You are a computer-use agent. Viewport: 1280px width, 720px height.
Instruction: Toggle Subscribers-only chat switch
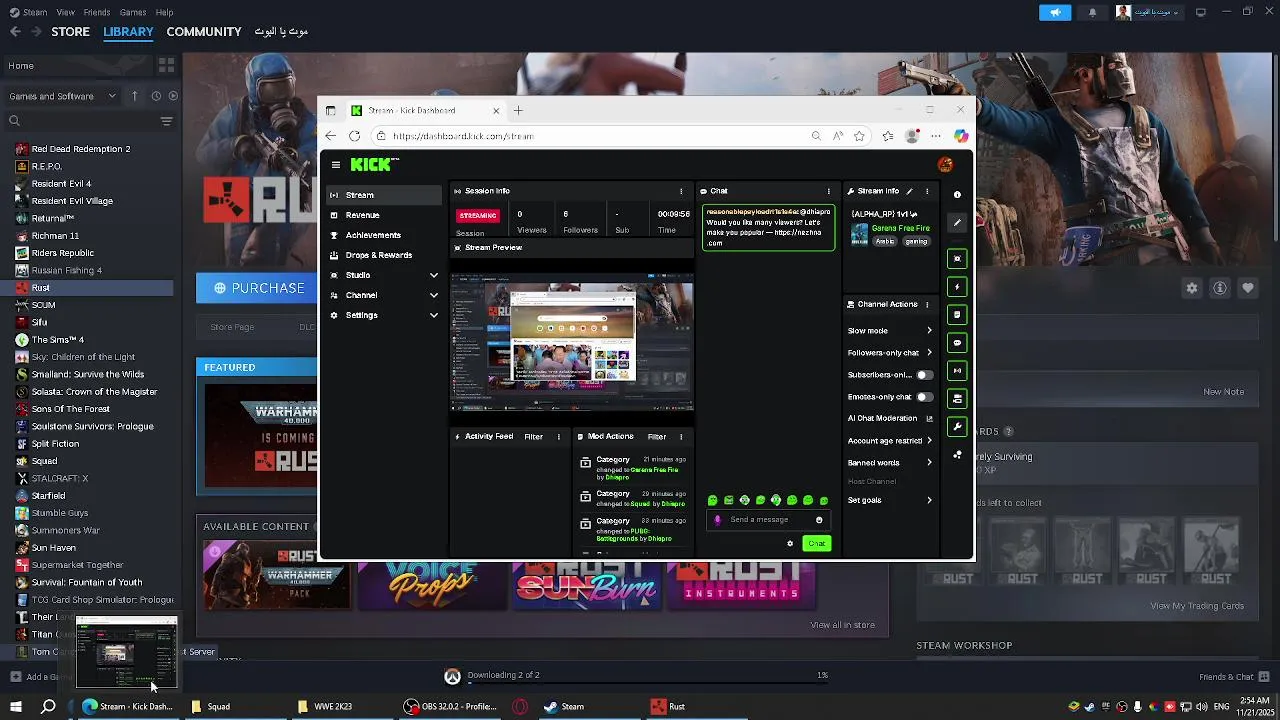(925, 375)
